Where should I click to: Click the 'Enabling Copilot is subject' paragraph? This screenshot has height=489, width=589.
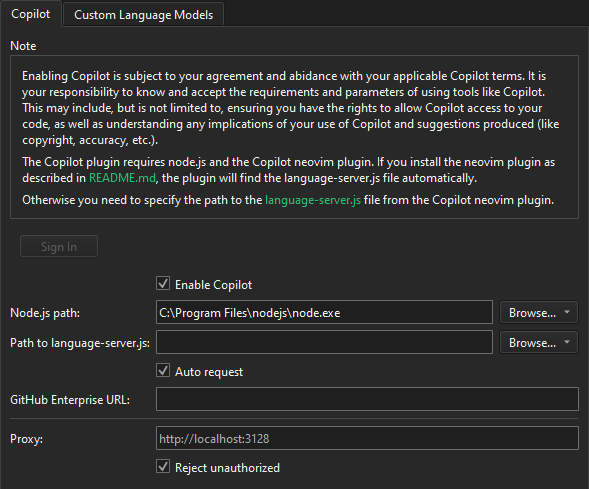[290, 108]
